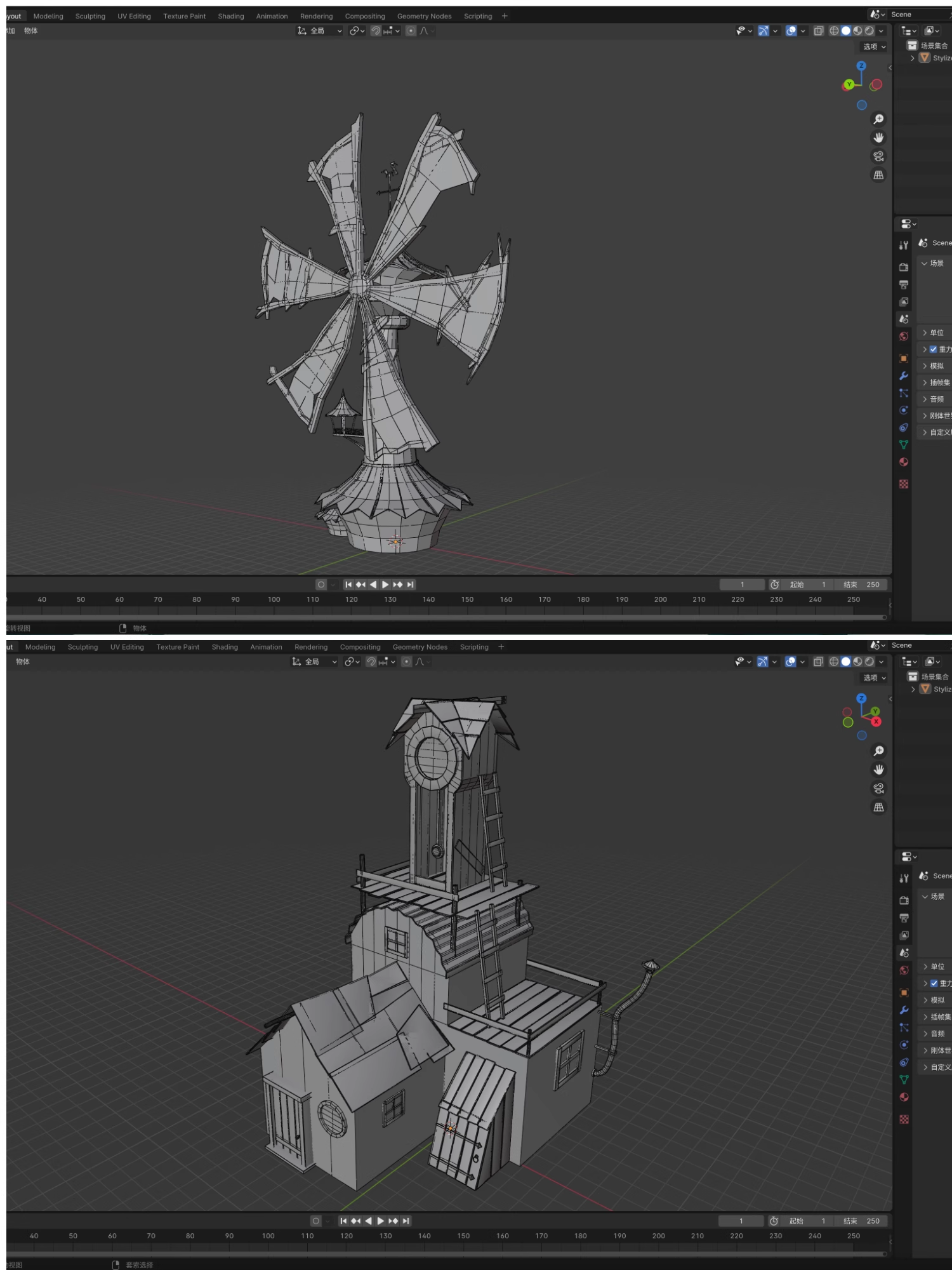Click Z axis on top viewport gizmo

click(861, 66)
